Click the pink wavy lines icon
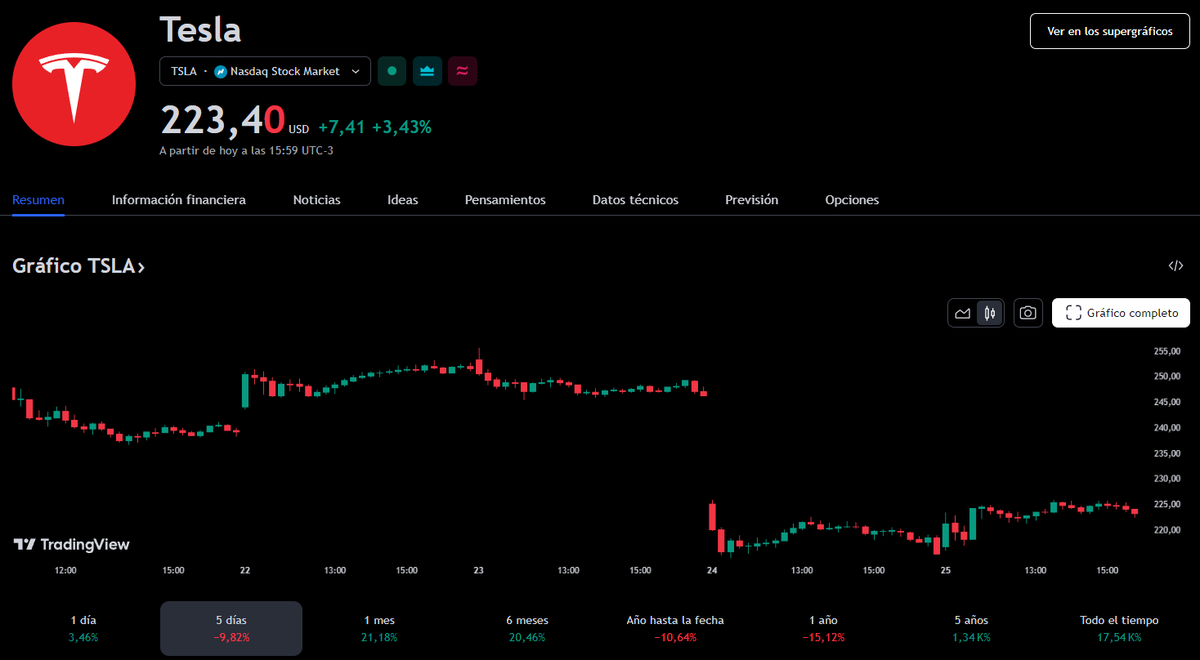This screenshot has height=660, width=1200. pyautogui.click(x=462, y=71)
